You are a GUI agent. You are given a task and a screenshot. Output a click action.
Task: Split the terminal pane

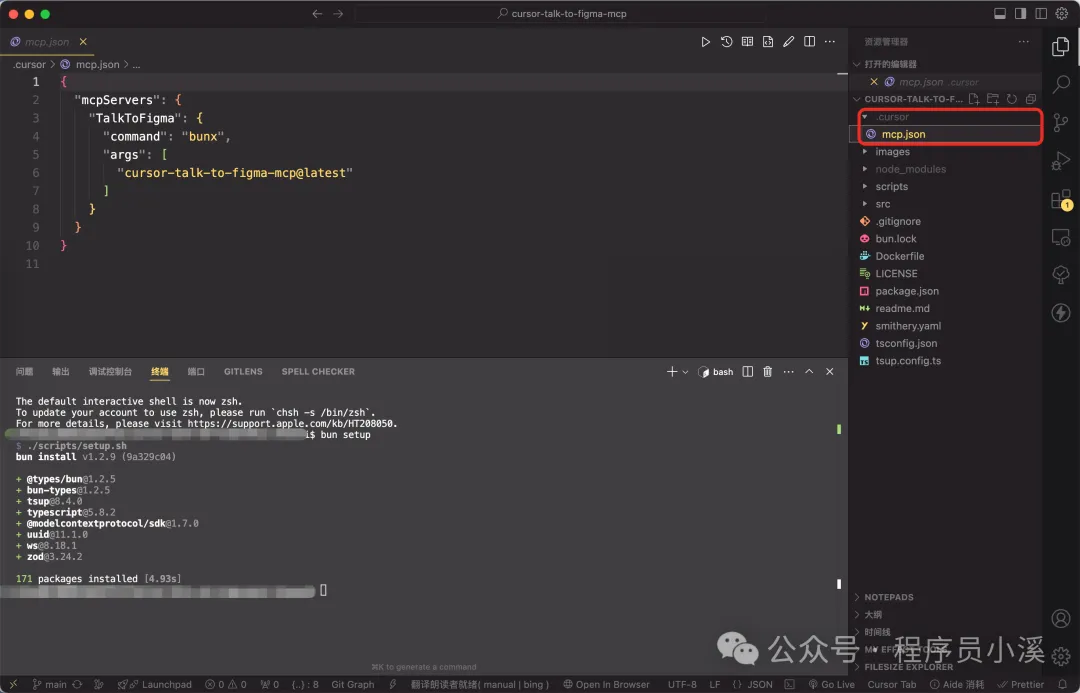(x=747, y=372)
